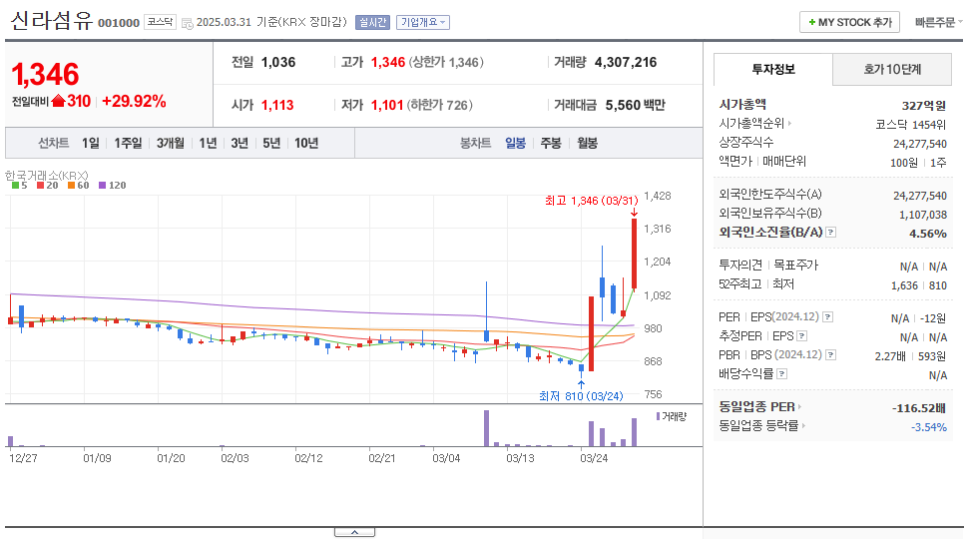This screenshot has width=966, height=539.
Task: Click the MY STOCK 추가 button
Action: 850,22
